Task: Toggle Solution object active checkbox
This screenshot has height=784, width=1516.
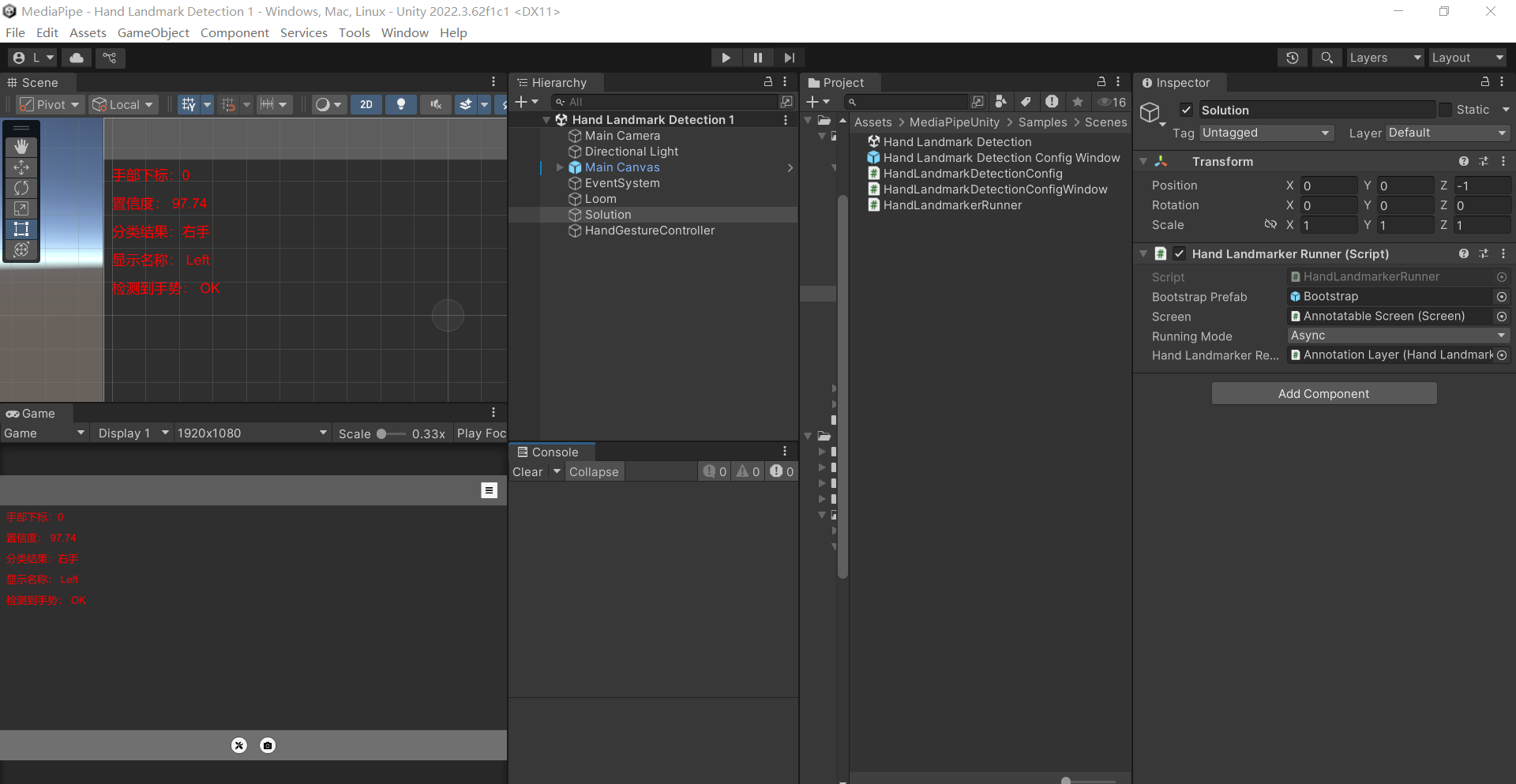Action: [x=1186, y=110]
